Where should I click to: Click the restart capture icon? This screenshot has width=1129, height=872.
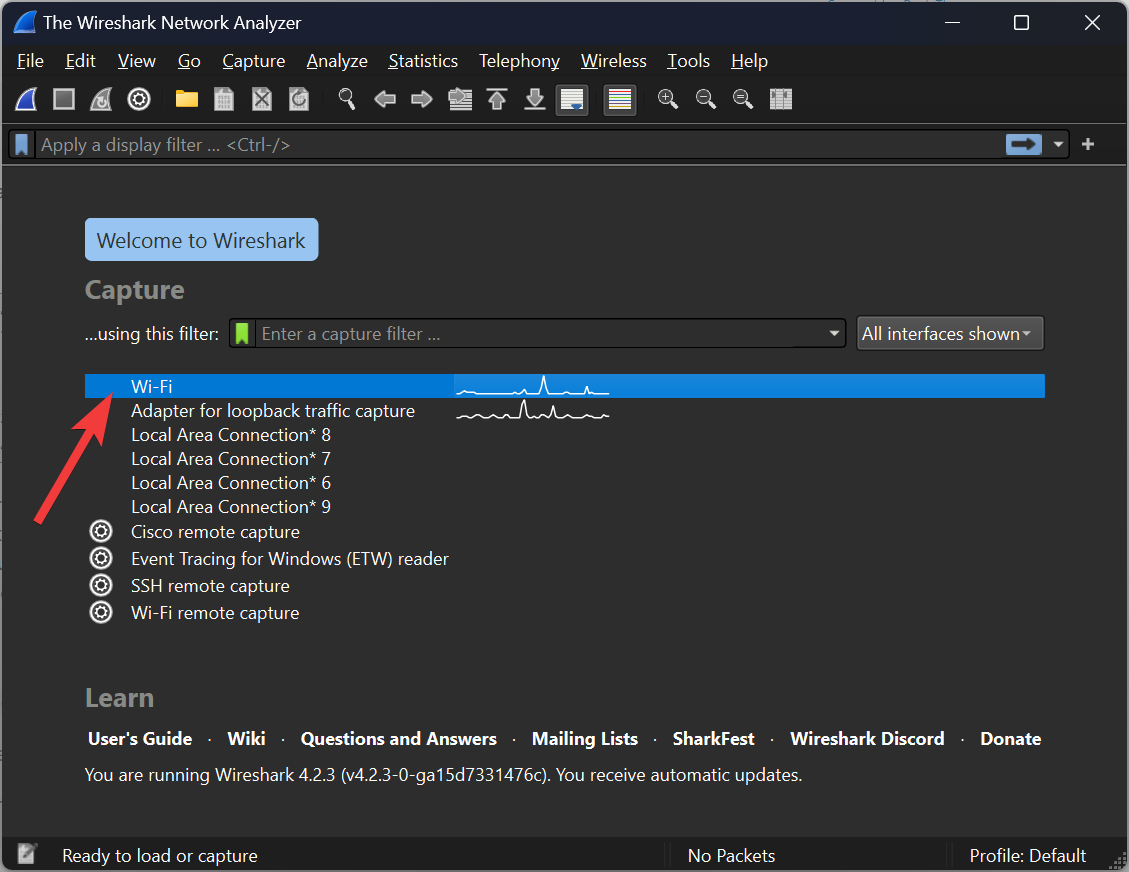pyautogui.click(x=100, y=99)
